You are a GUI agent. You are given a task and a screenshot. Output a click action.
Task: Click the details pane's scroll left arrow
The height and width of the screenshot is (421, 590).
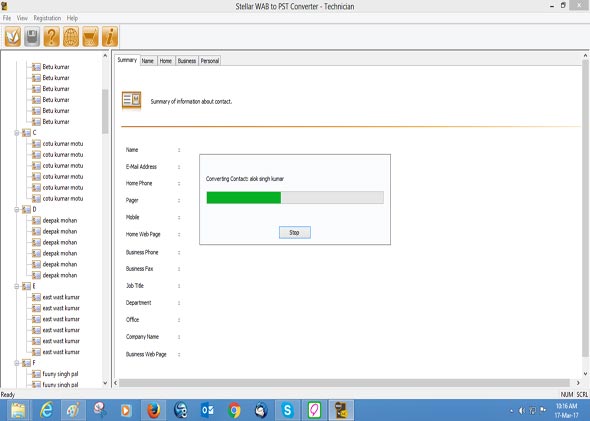click(116, 383)
